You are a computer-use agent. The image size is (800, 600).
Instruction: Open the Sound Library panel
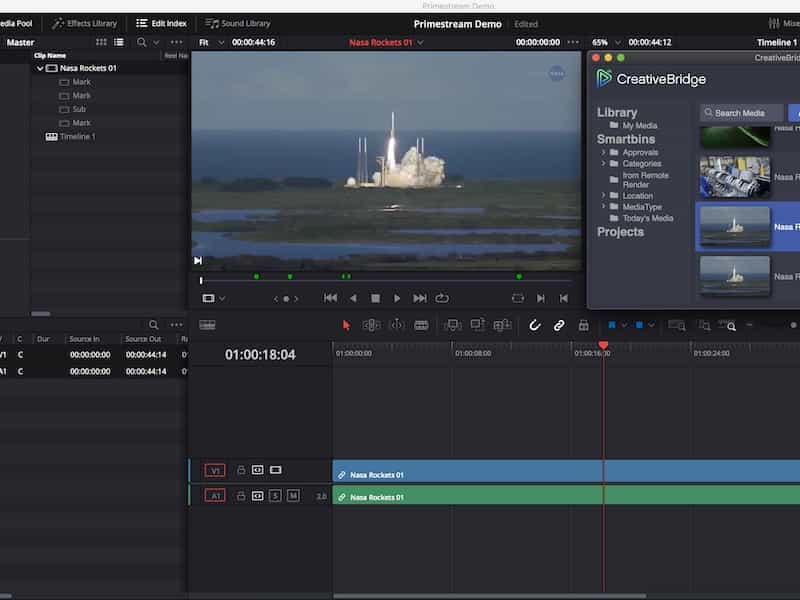click(238, 23)
